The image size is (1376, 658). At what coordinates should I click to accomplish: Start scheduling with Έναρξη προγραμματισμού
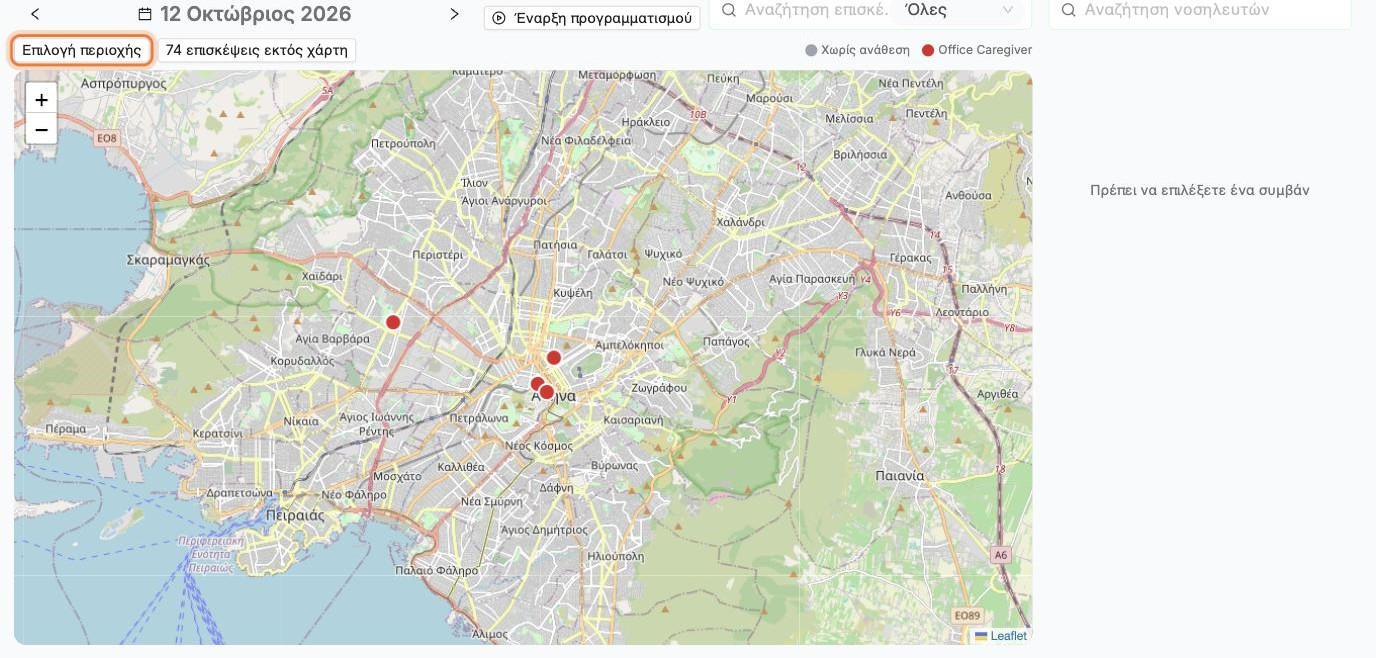point(592,18)
